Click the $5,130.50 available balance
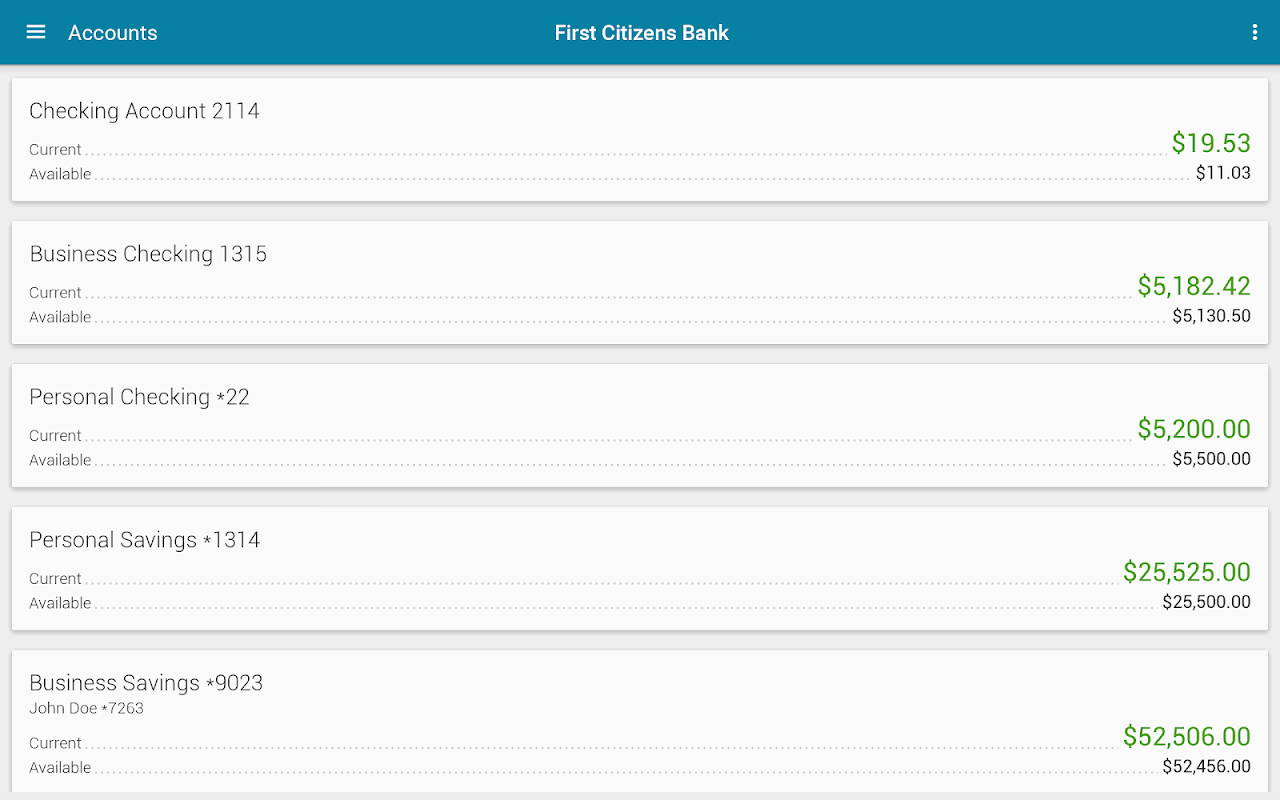The image size is (1280, 800). pos(1211,316)
